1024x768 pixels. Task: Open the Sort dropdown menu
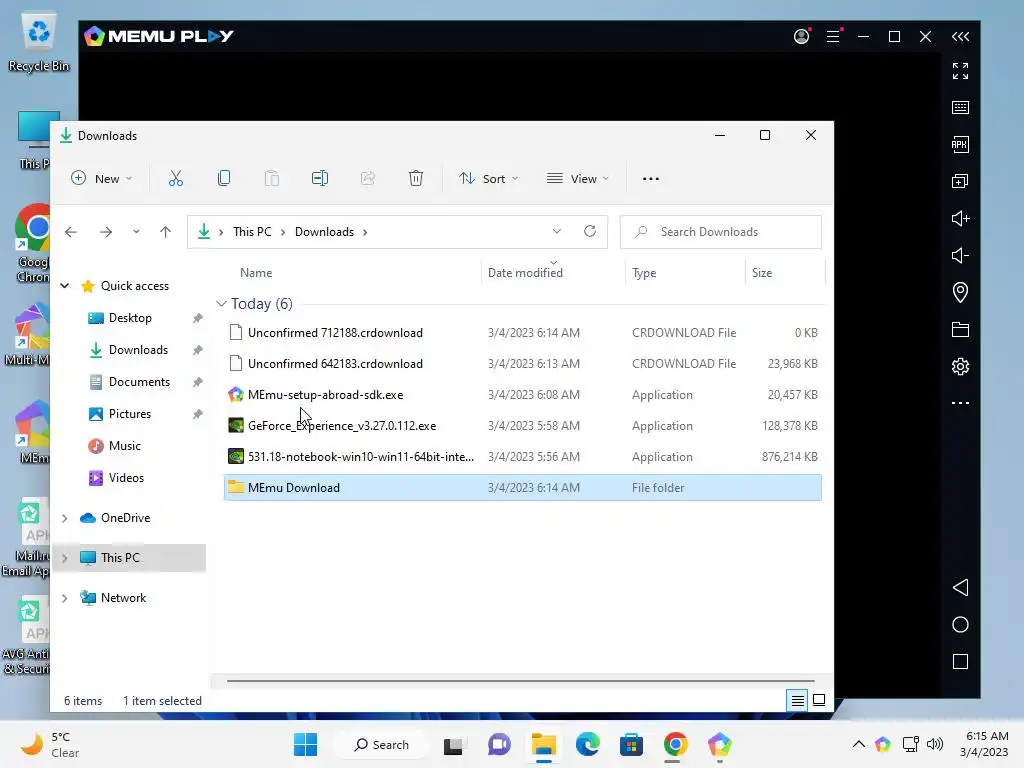coord(488,178)
